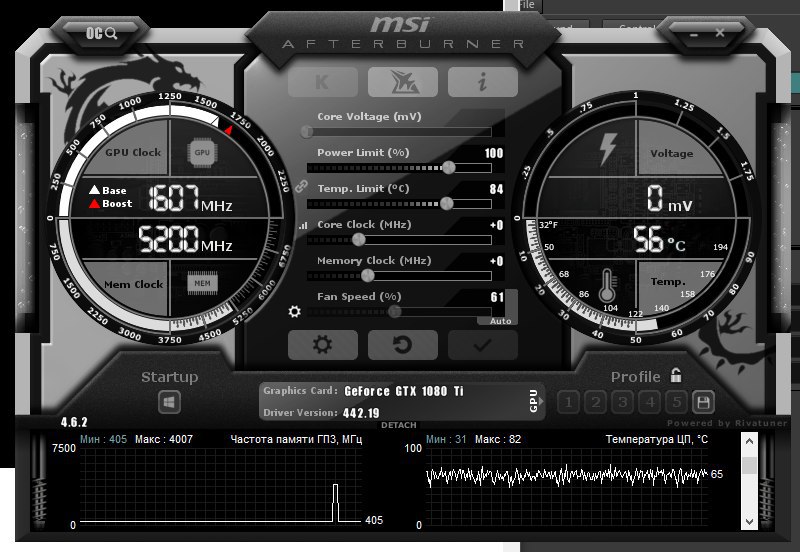Click the DETACH monitor label
800x552 pixels.
398,425
